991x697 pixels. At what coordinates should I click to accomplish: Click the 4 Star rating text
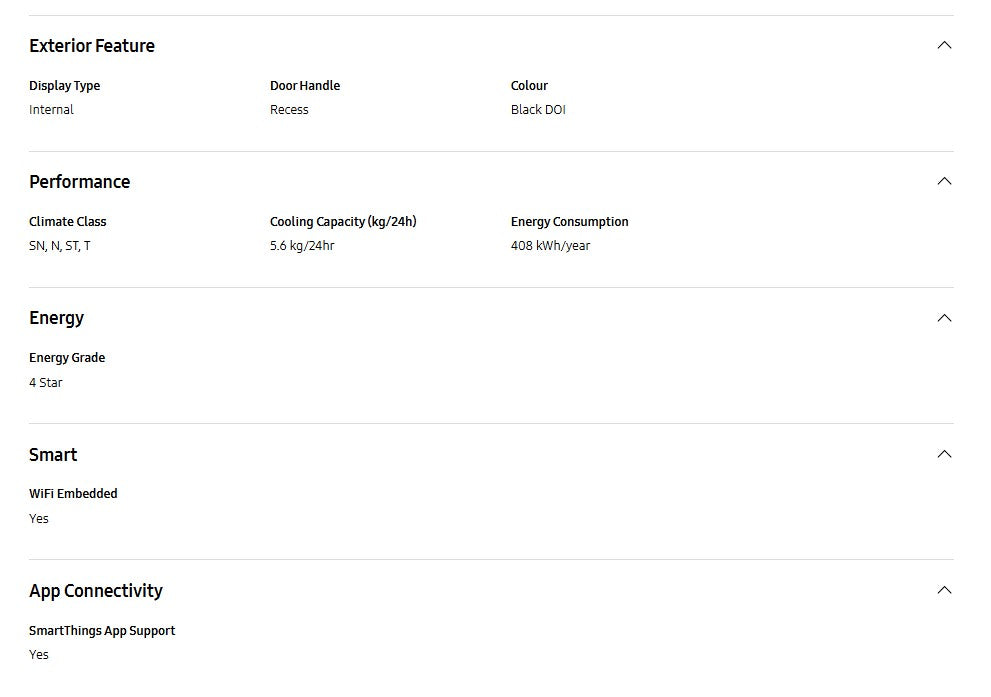pos(46,383)
